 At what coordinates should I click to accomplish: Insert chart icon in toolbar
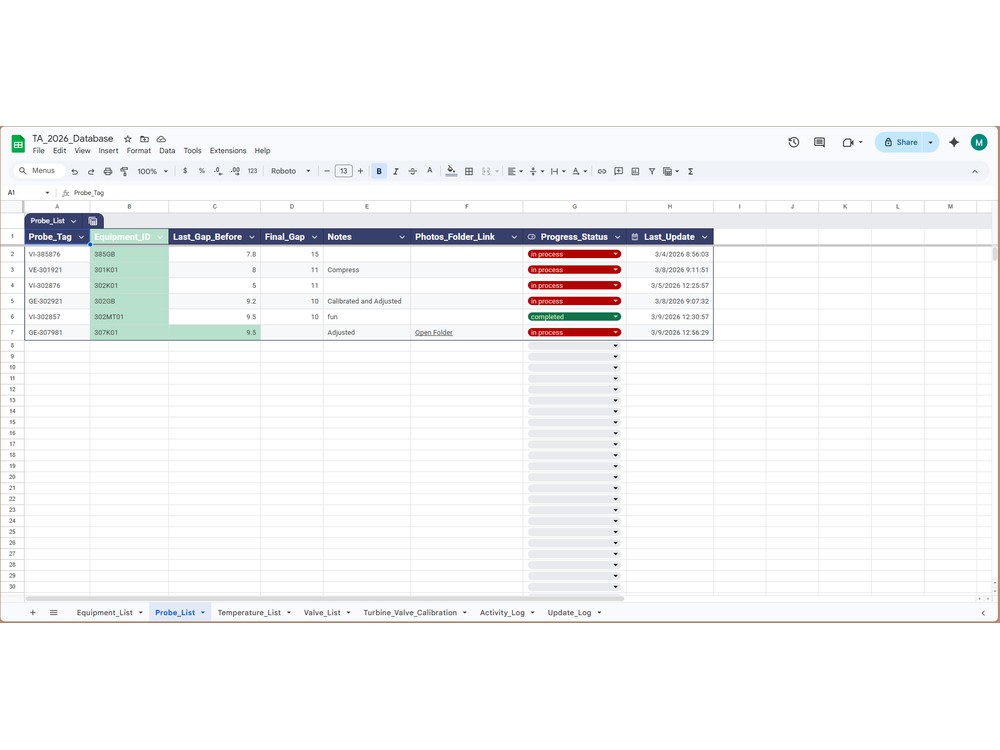[x=635, y=171]
